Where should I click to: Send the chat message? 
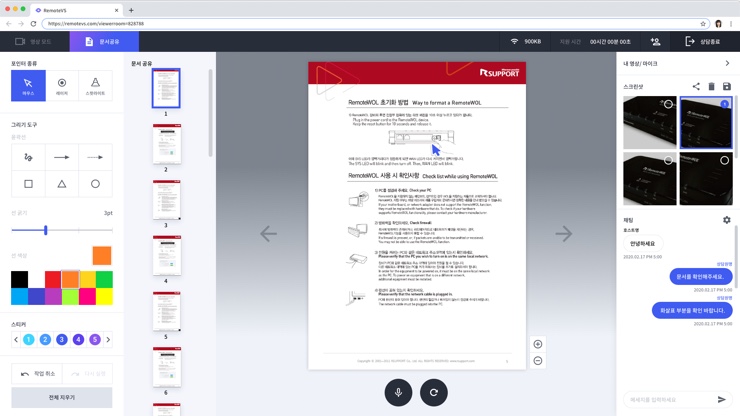click(722, 399)
